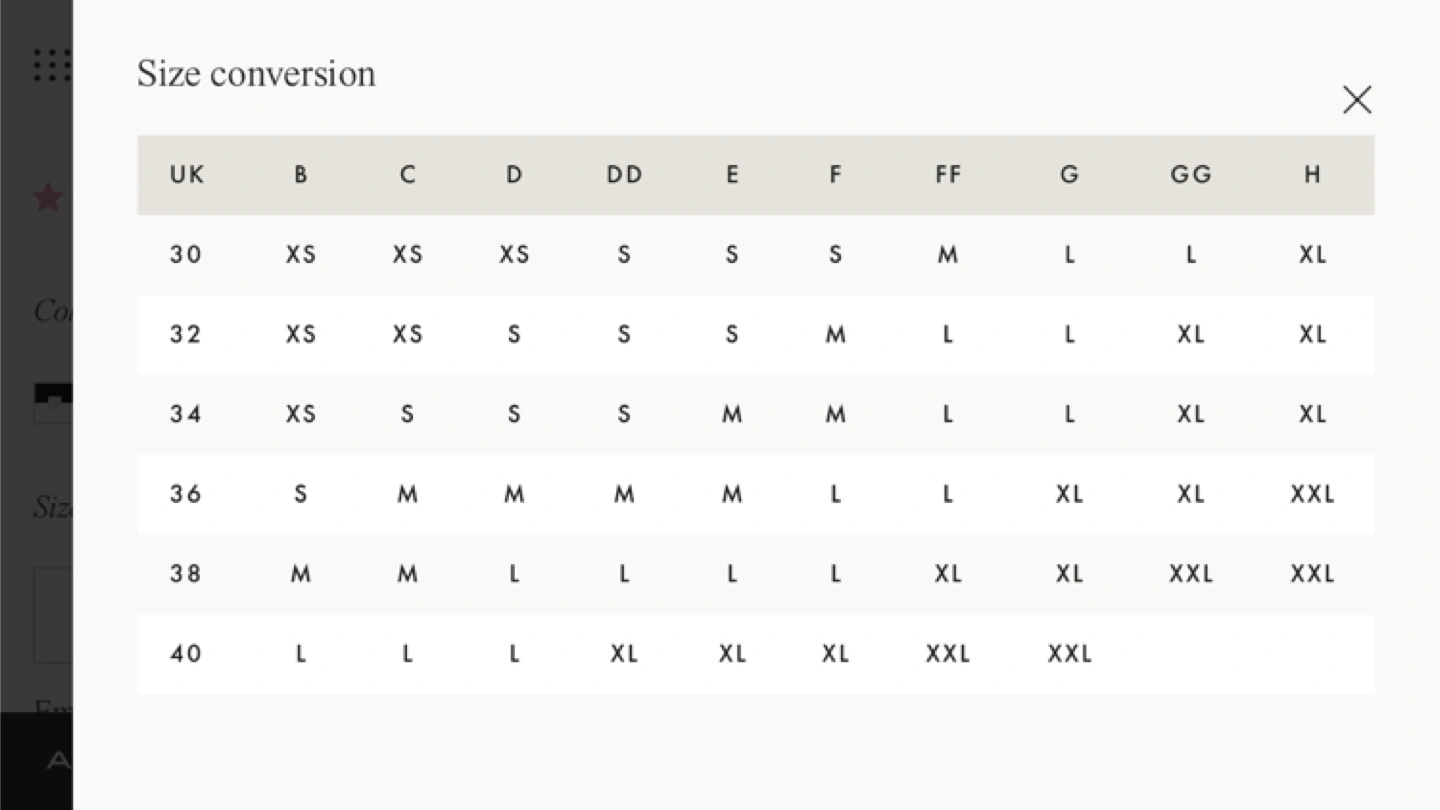Screen dimensions: 1440x810
Task: Click the band size 30 row label
Action: point(186,255)
